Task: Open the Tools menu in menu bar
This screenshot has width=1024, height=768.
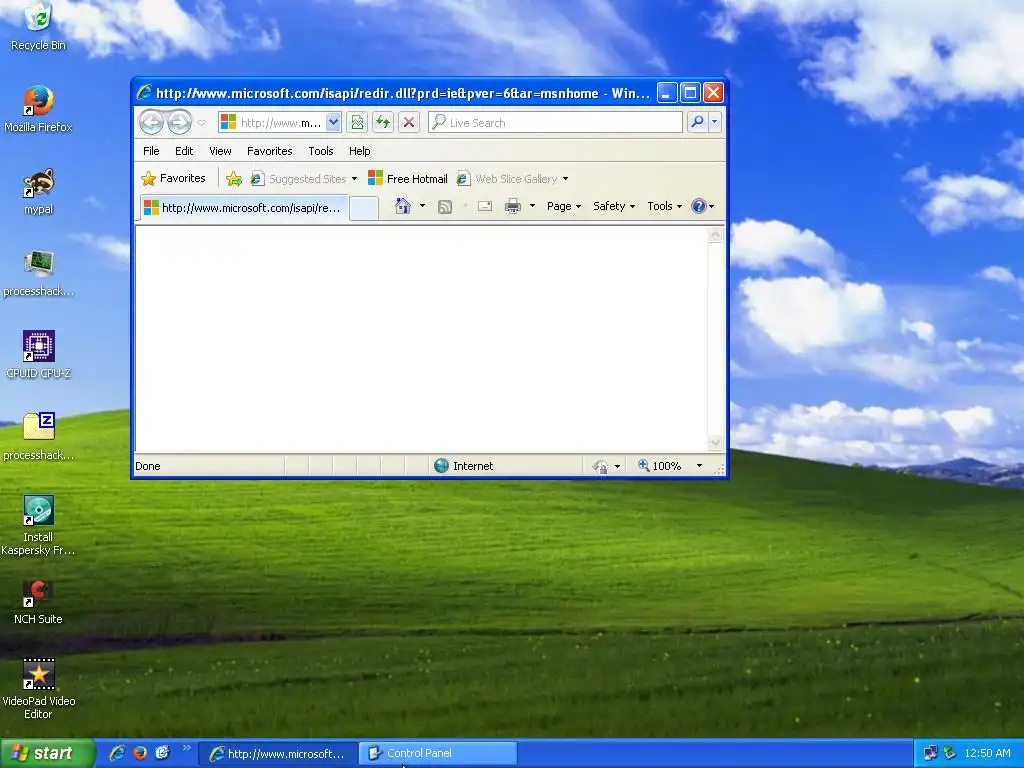Action: (321, 151)
